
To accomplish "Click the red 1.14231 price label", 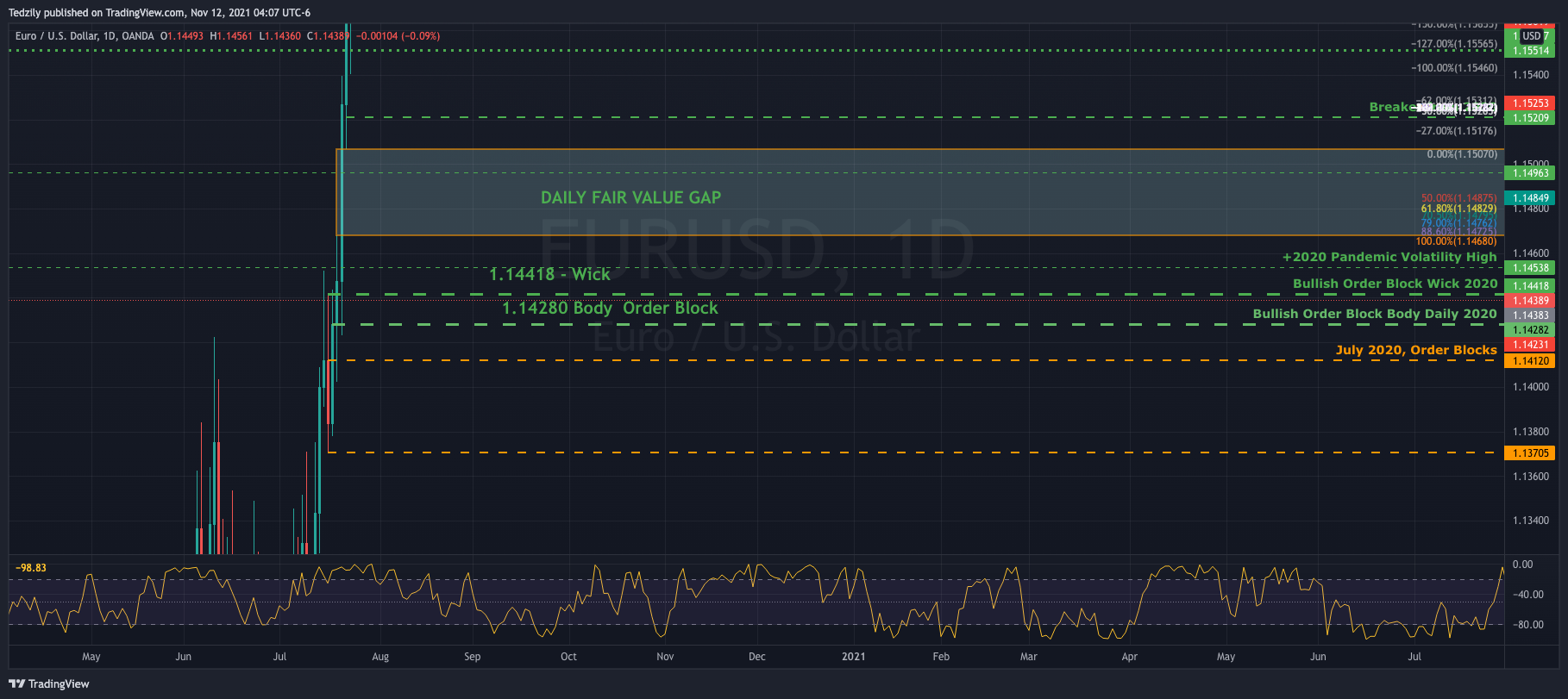I will click(x=1529, y=345).
